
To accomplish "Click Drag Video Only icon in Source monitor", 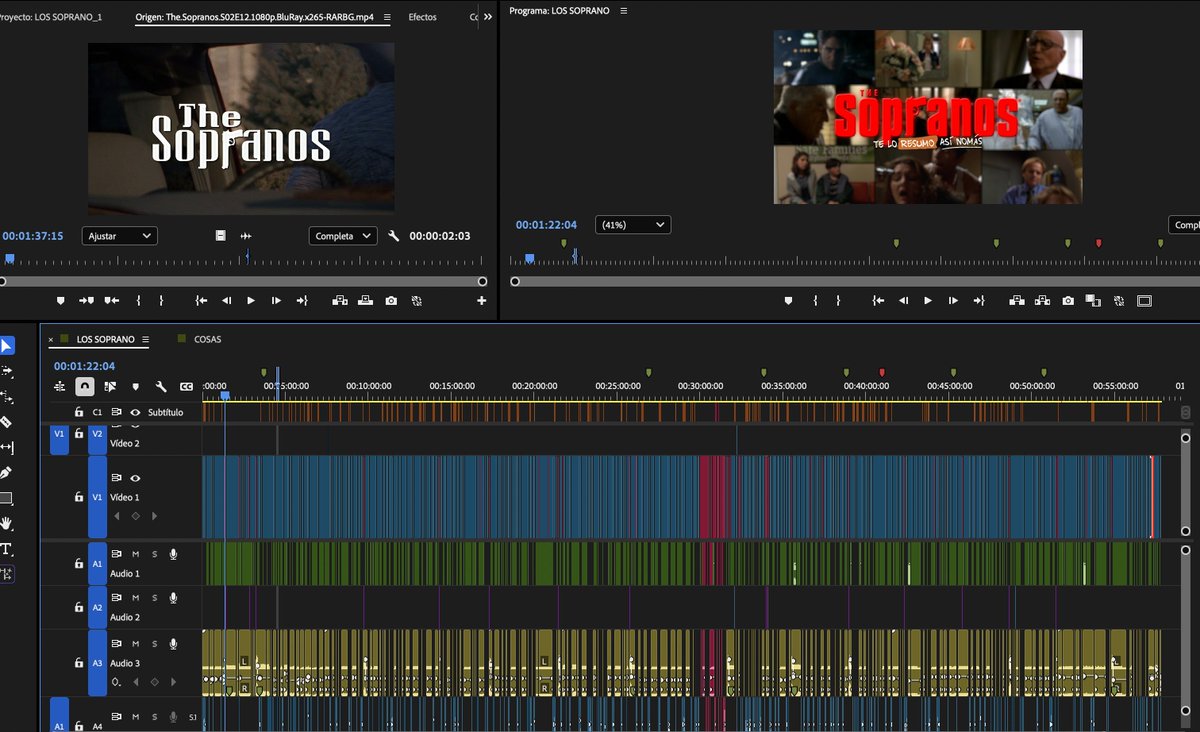I will [x=221, y=236].
